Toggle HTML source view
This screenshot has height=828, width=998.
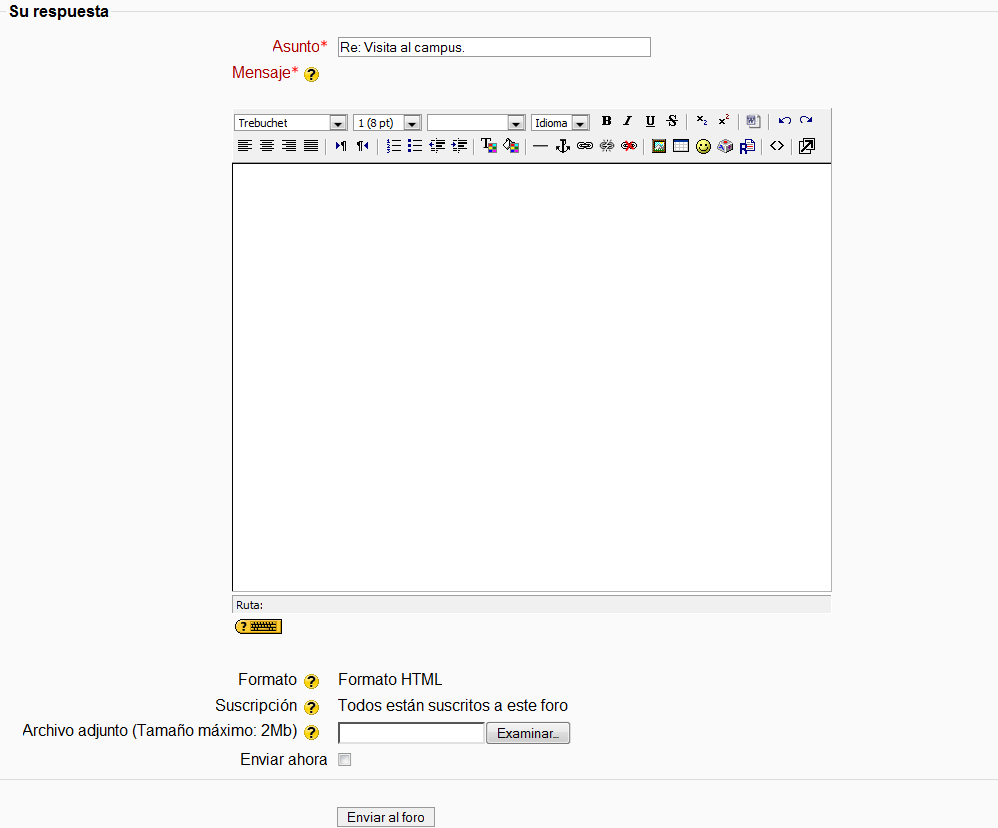[777, 146]
